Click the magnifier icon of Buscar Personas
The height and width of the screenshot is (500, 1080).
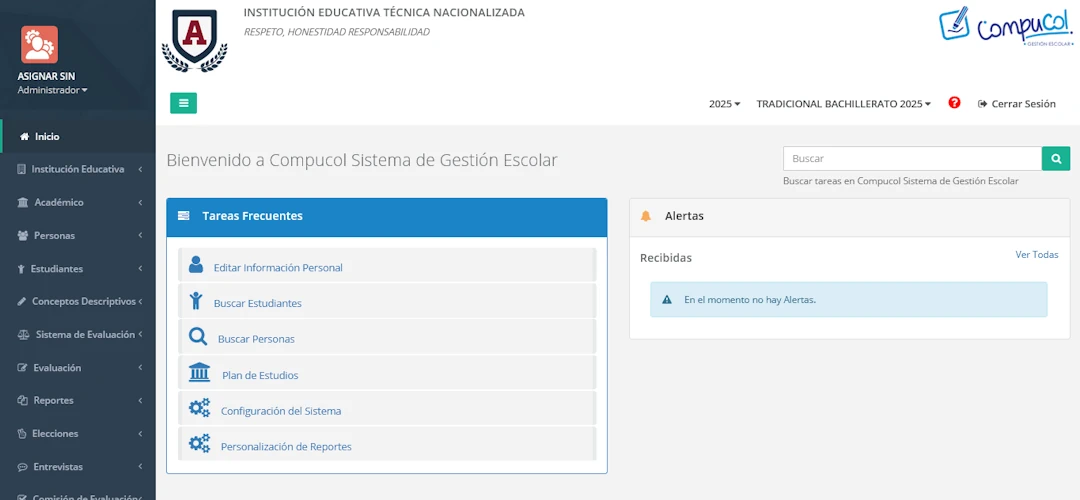point(198,336)
